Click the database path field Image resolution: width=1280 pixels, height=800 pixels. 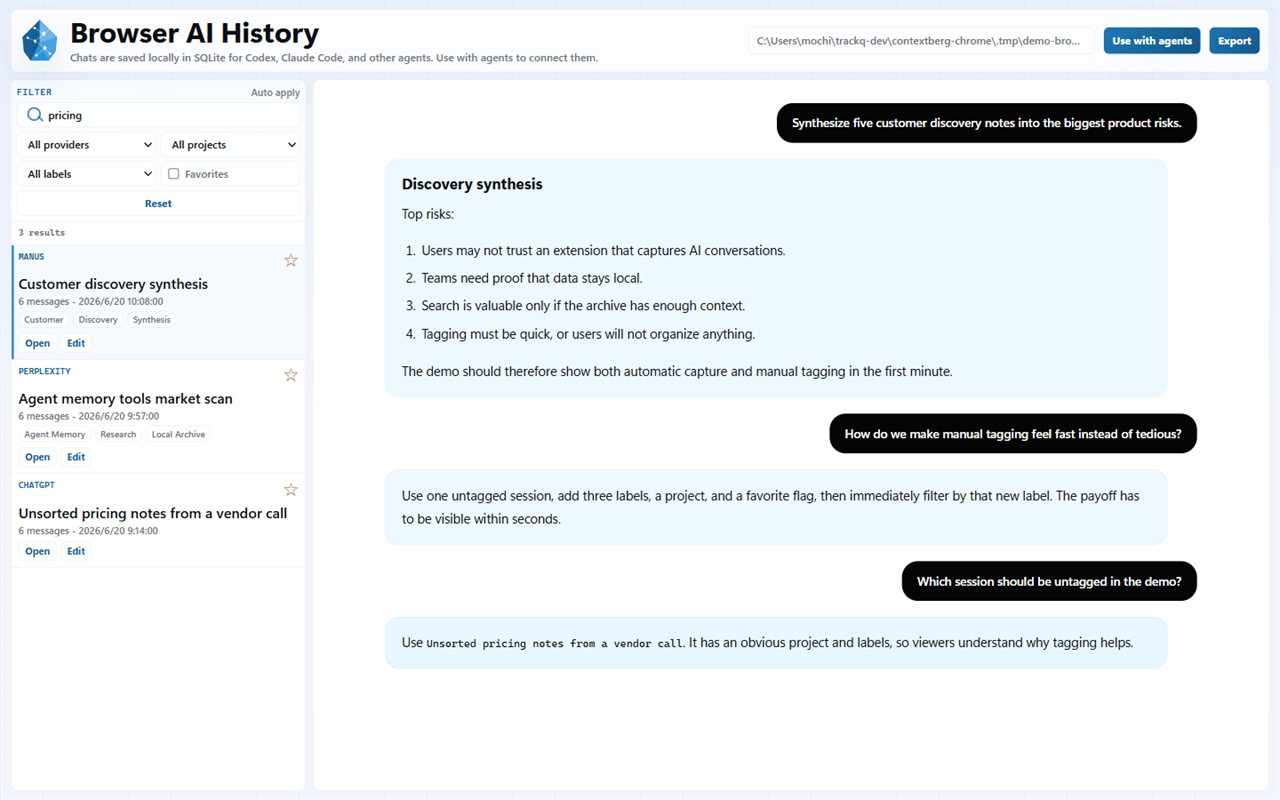(922, 41)
